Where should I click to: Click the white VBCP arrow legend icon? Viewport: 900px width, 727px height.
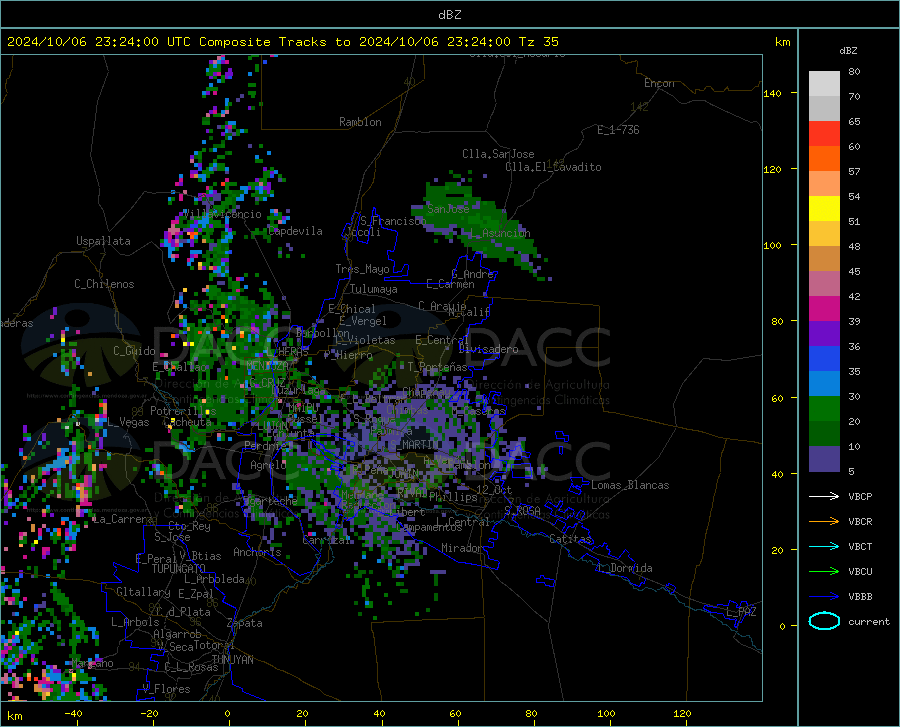point(824,496)
